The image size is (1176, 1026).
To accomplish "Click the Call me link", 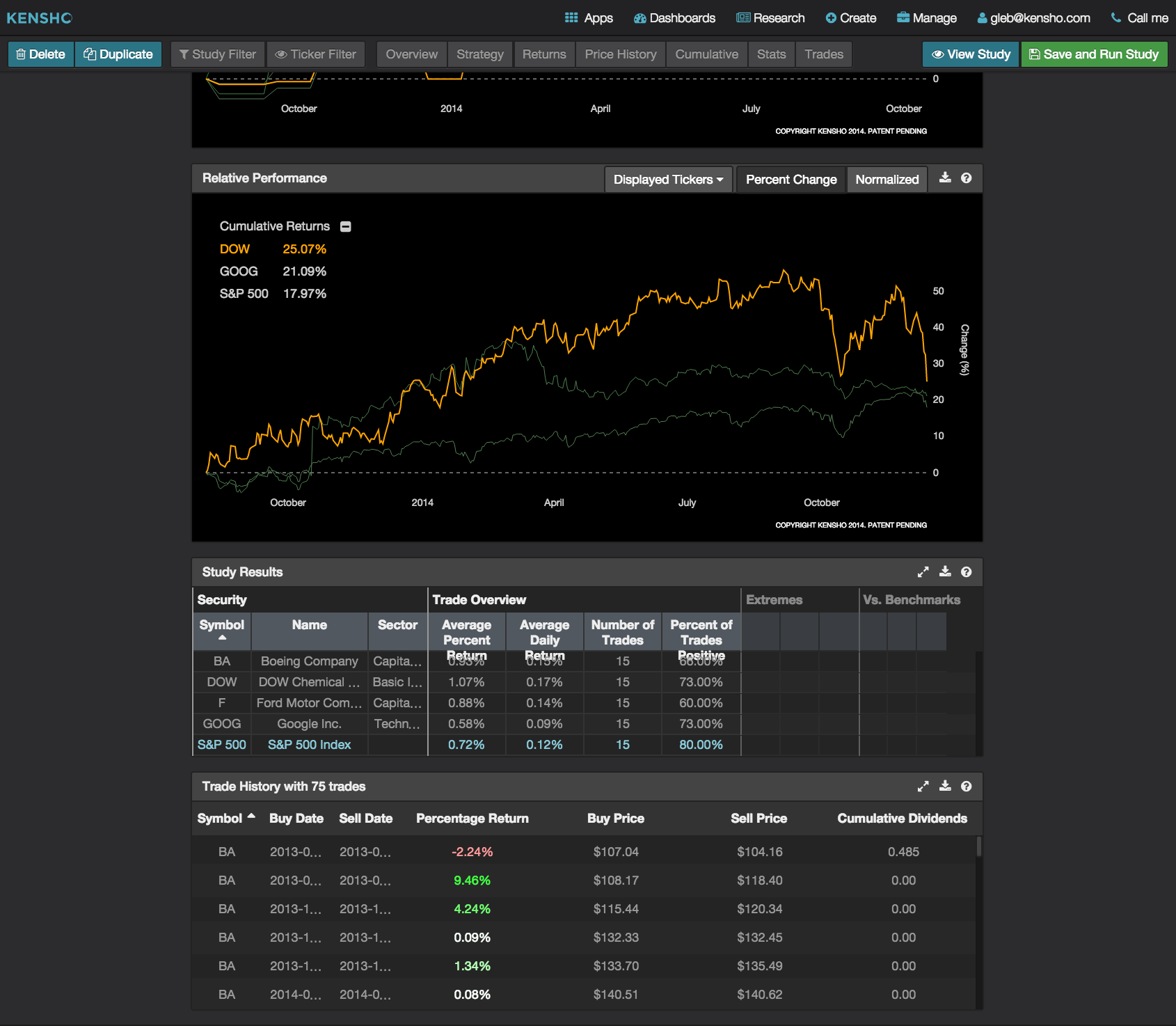I will (1140, 18).
